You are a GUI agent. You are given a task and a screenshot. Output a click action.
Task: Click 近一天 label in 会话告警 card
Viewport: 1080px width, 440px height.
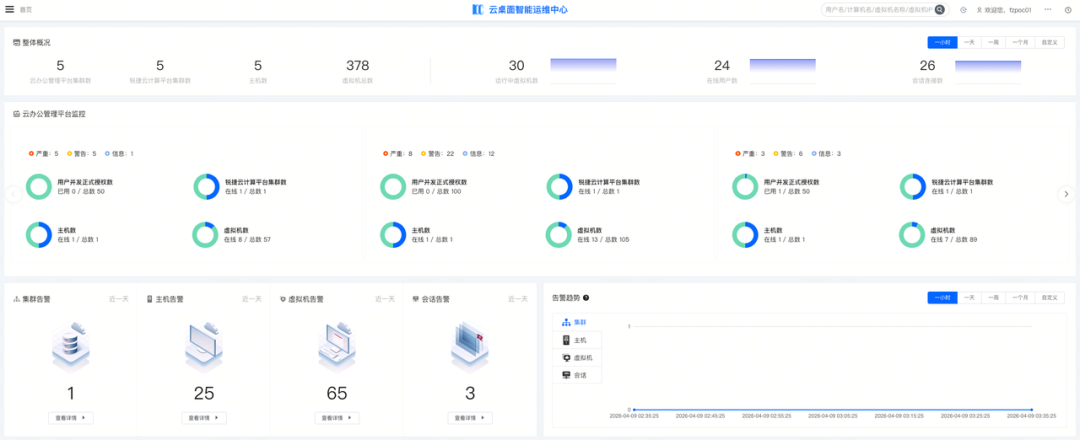pyautogui.click(x=518, y=300)
